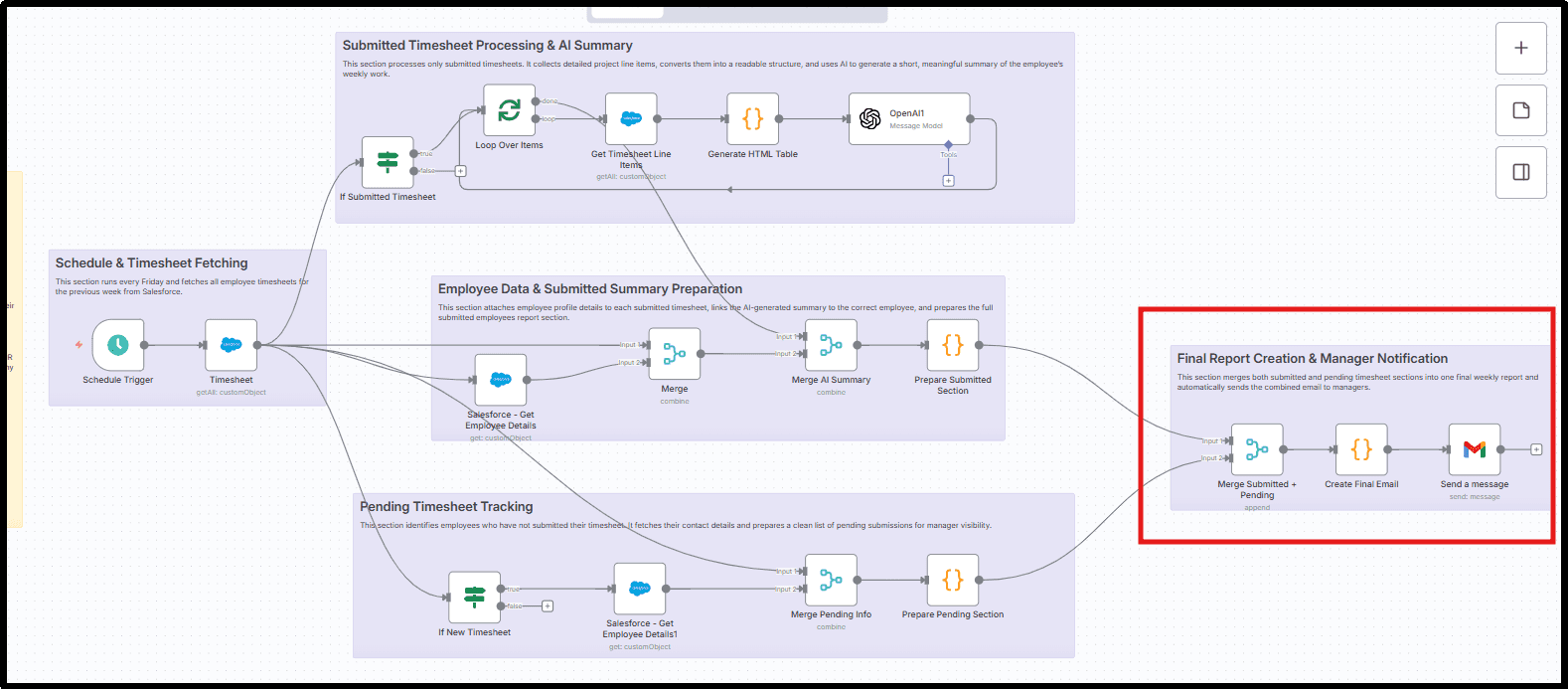Toggle the side panel button
This screenshot has height=689, width=1568.
[x=1520, y=172]
